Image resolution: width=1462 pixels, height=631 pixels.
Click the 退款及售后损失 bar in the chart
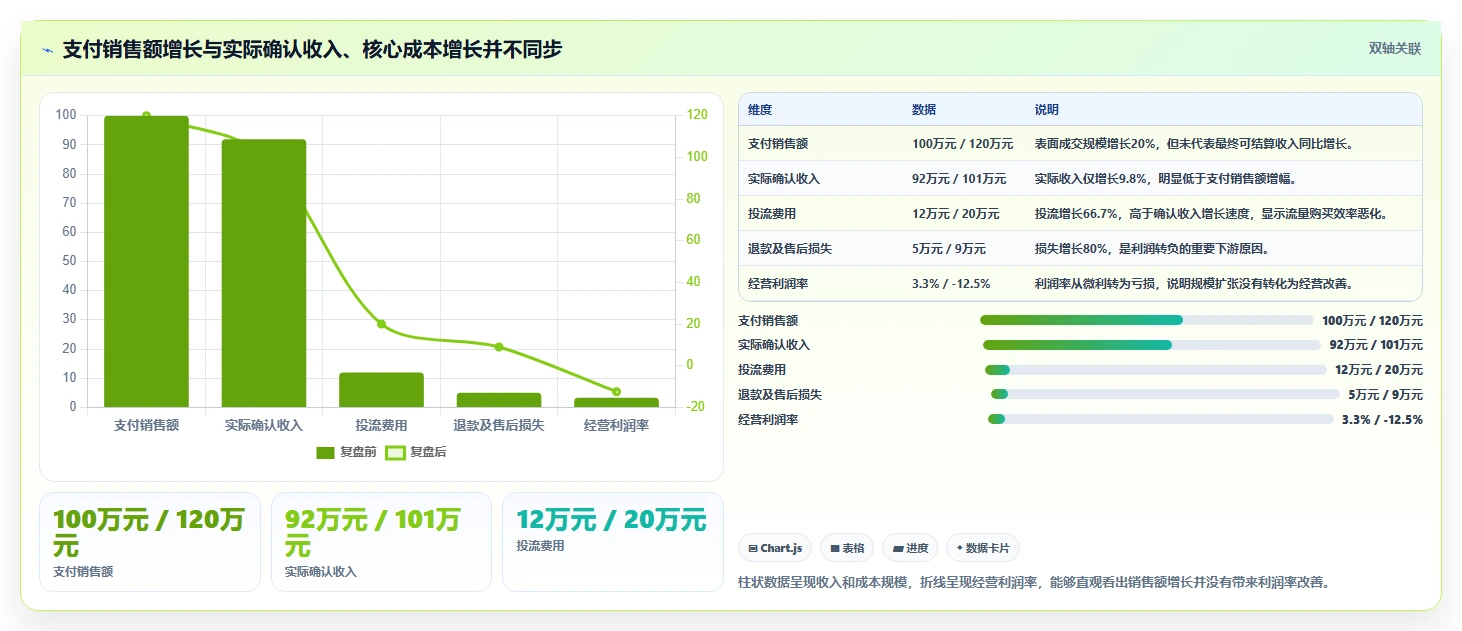[x=499, y=400]
